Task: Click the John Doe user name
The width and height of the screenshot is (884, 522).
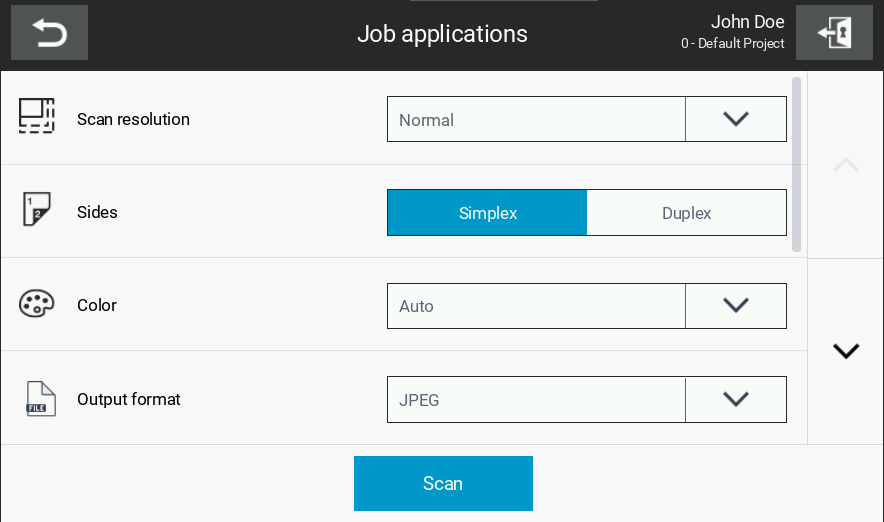Action: tap(747, 22)
